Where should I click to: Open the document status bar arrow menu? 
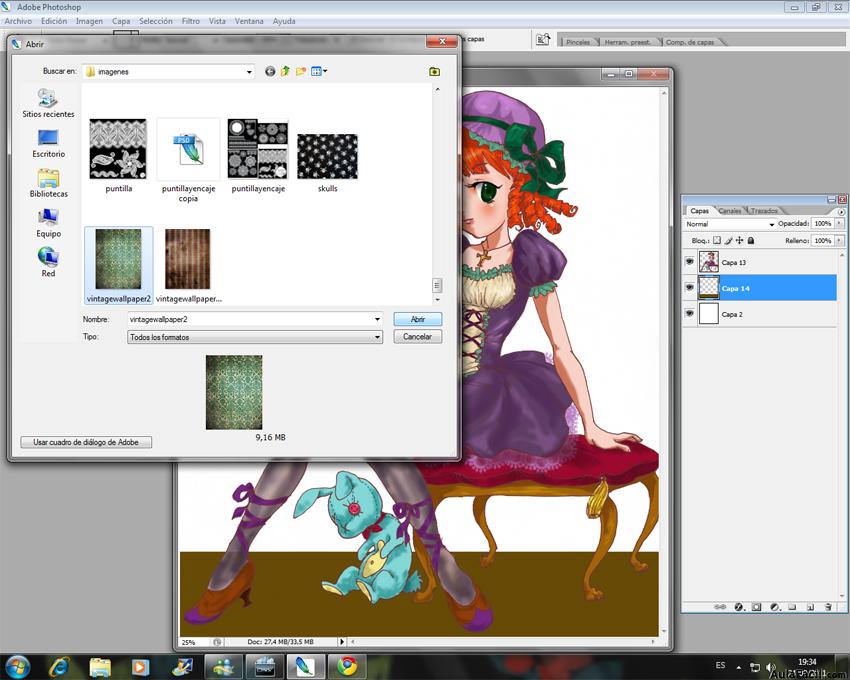point(342,641)
